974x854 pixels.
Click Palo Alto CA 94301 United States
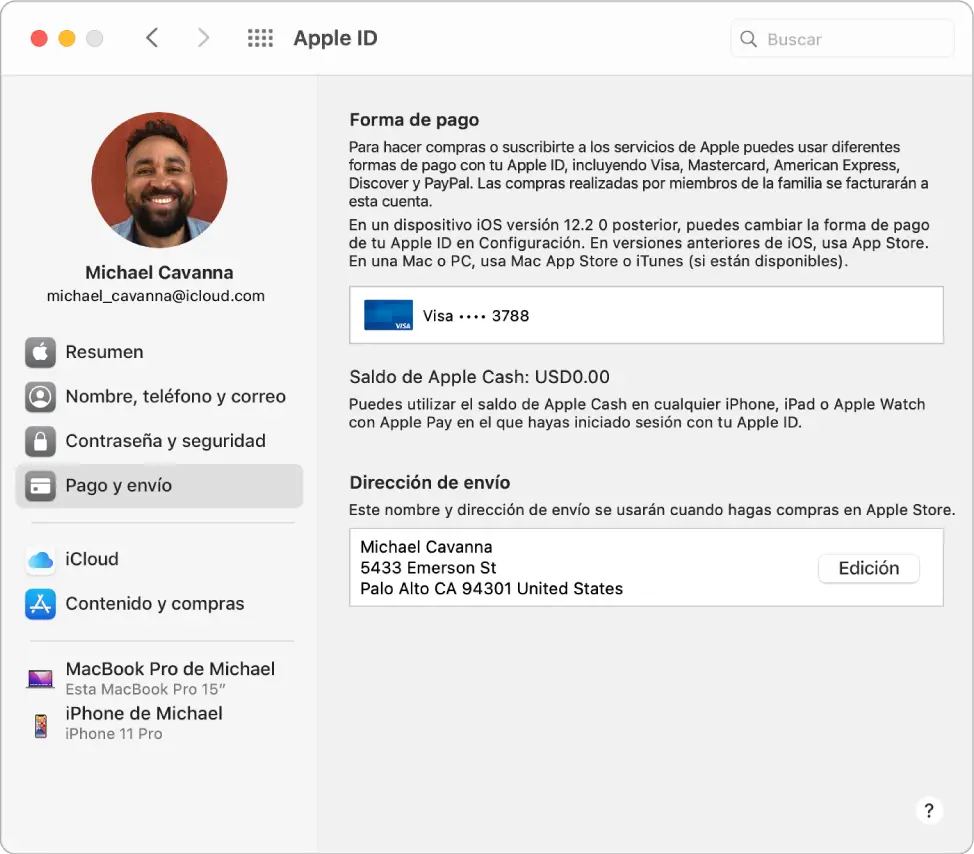coord(491,589)
